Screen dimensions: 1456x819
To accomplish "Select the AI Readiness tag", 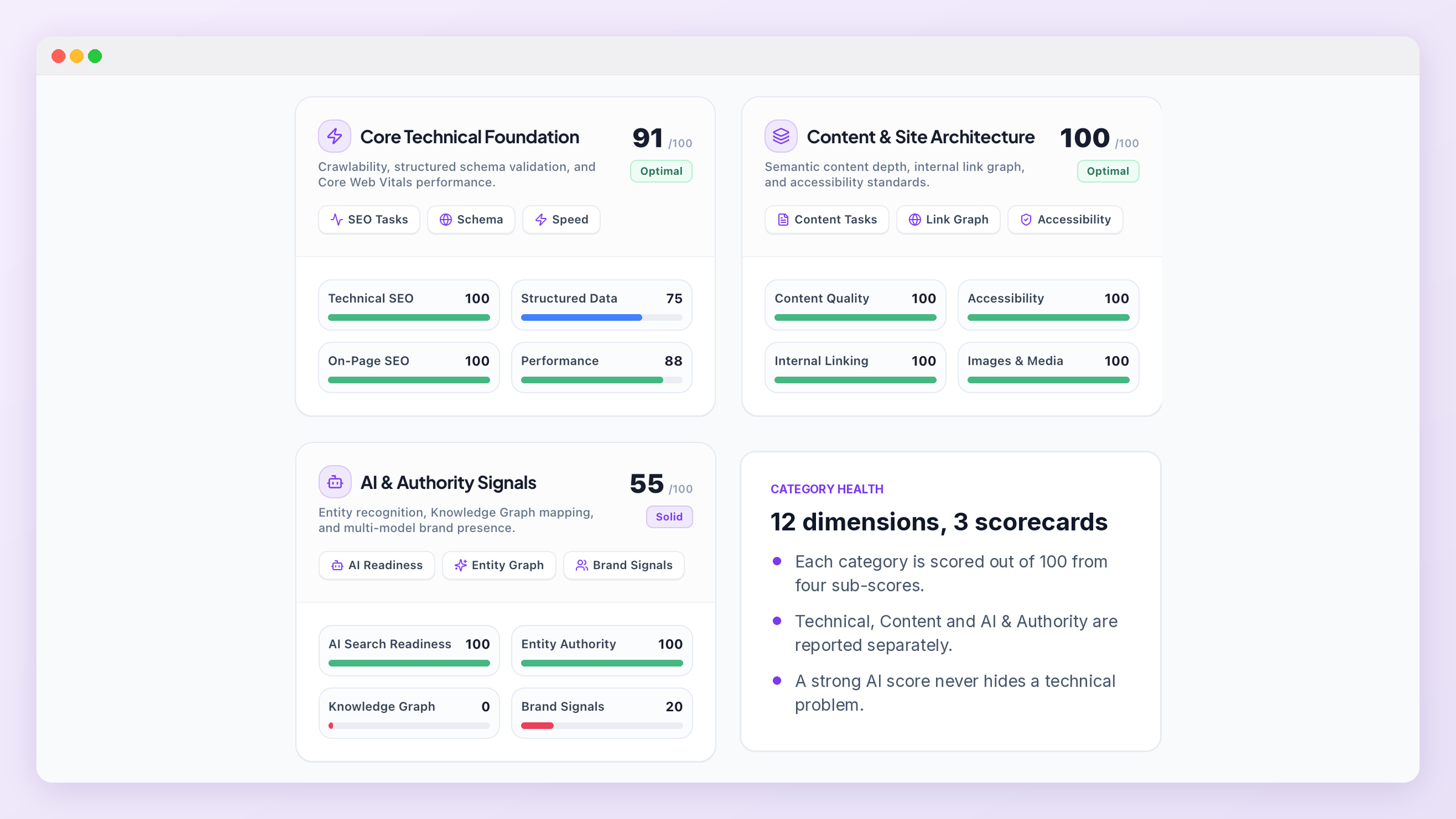I will coord(377,565).
